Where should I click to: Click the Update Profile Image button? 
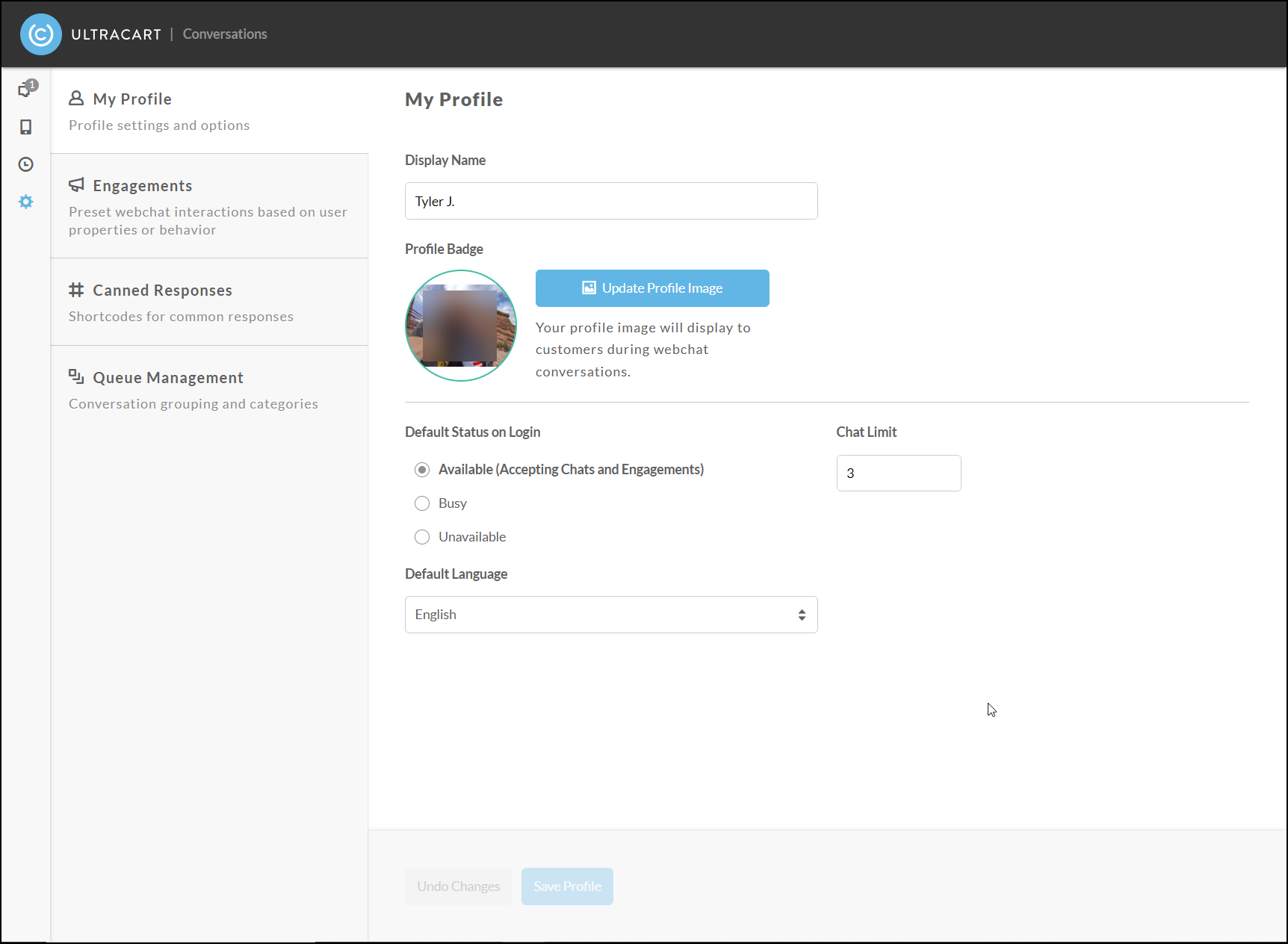click(x=652, y=288)
